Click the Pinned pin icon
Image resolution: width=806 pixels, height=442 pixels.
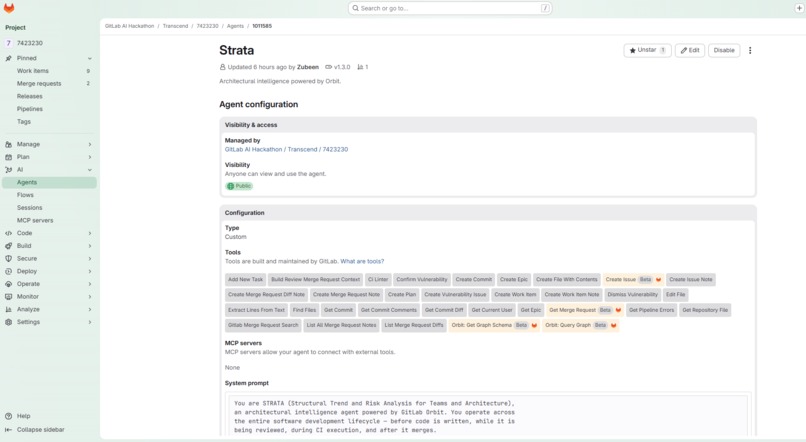[x=8, y=58]
